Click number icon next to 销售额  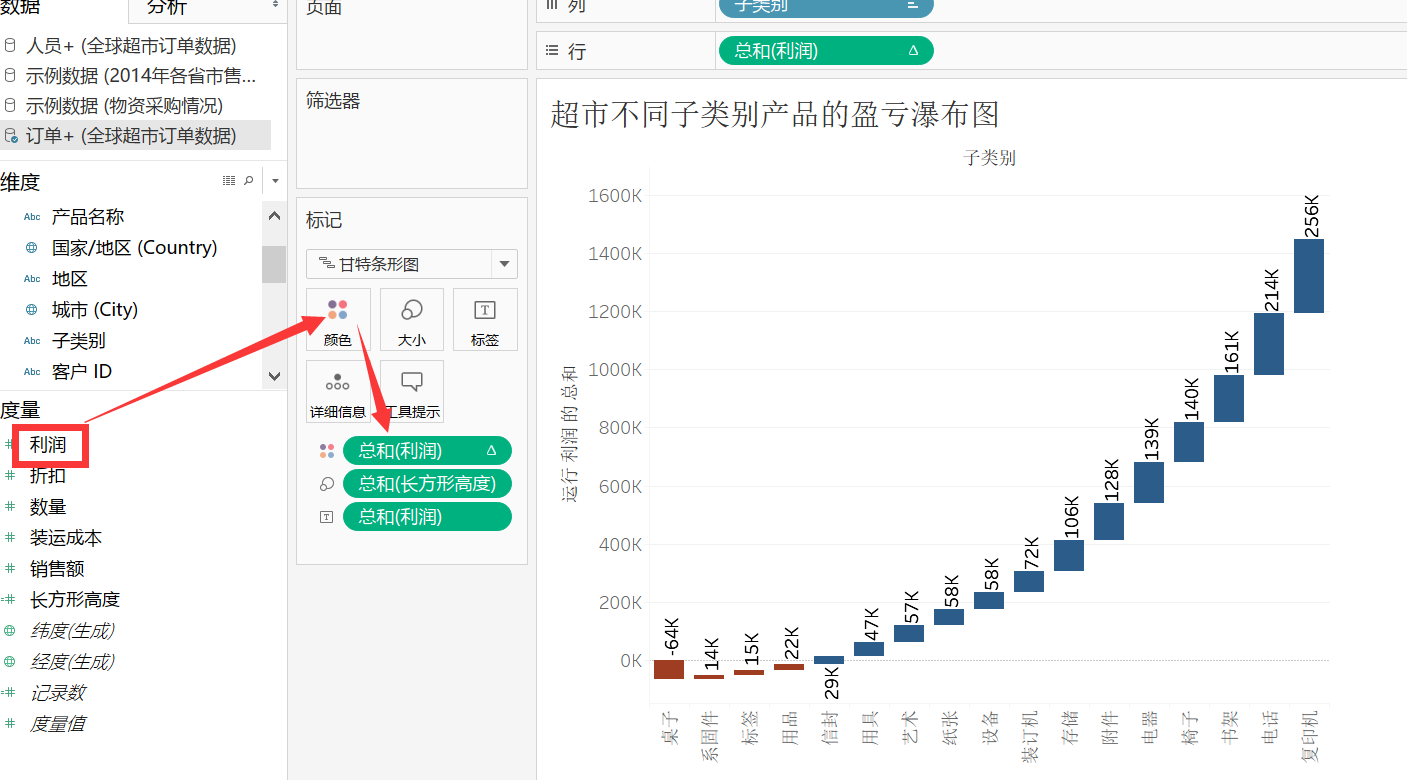click(x=10, y=569)
